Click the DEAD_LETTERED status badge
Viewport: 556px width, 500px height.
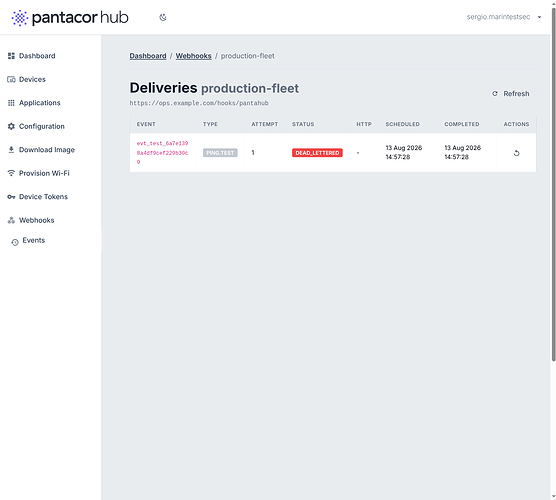click(x=317, y=153)
